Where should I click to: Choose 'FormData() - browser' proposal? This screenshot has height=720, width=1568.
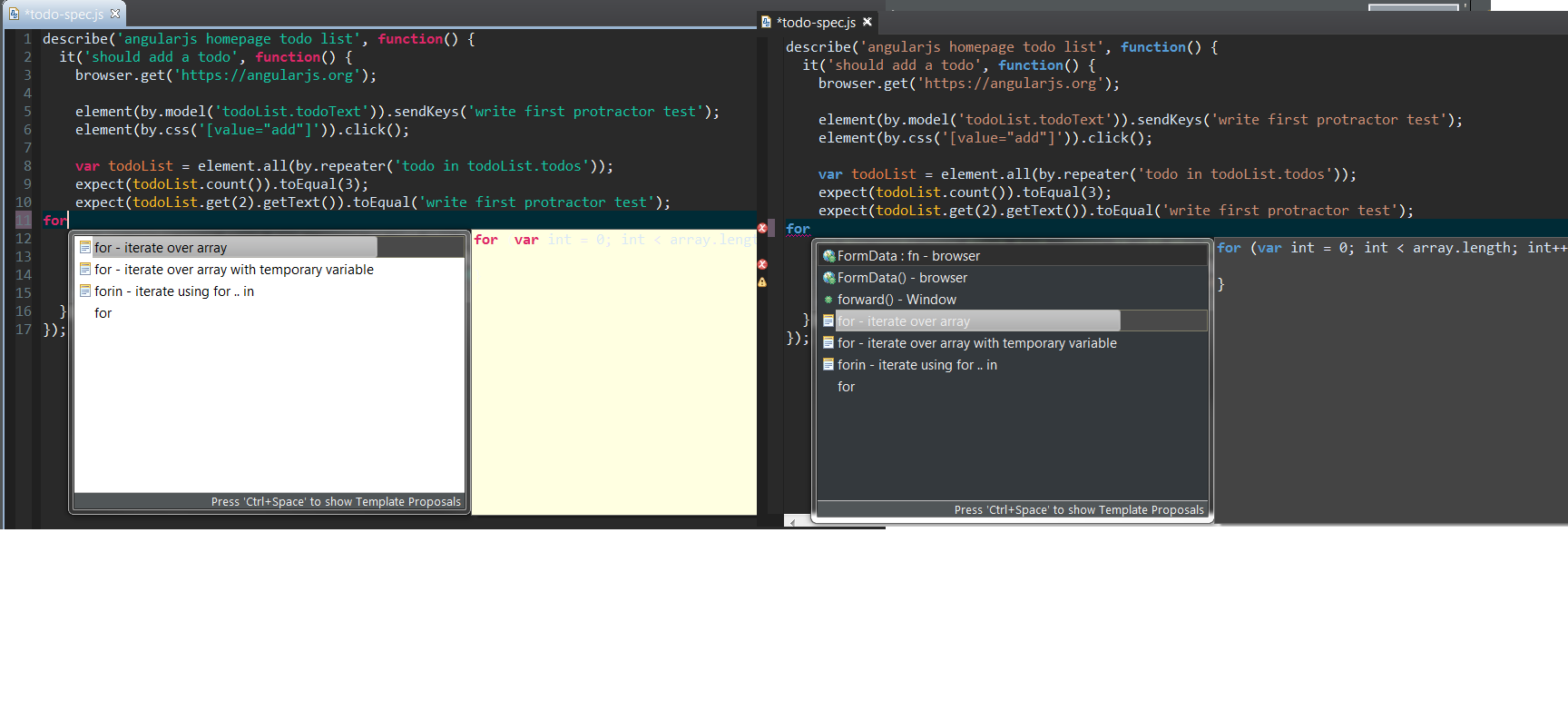pos(902,278)
